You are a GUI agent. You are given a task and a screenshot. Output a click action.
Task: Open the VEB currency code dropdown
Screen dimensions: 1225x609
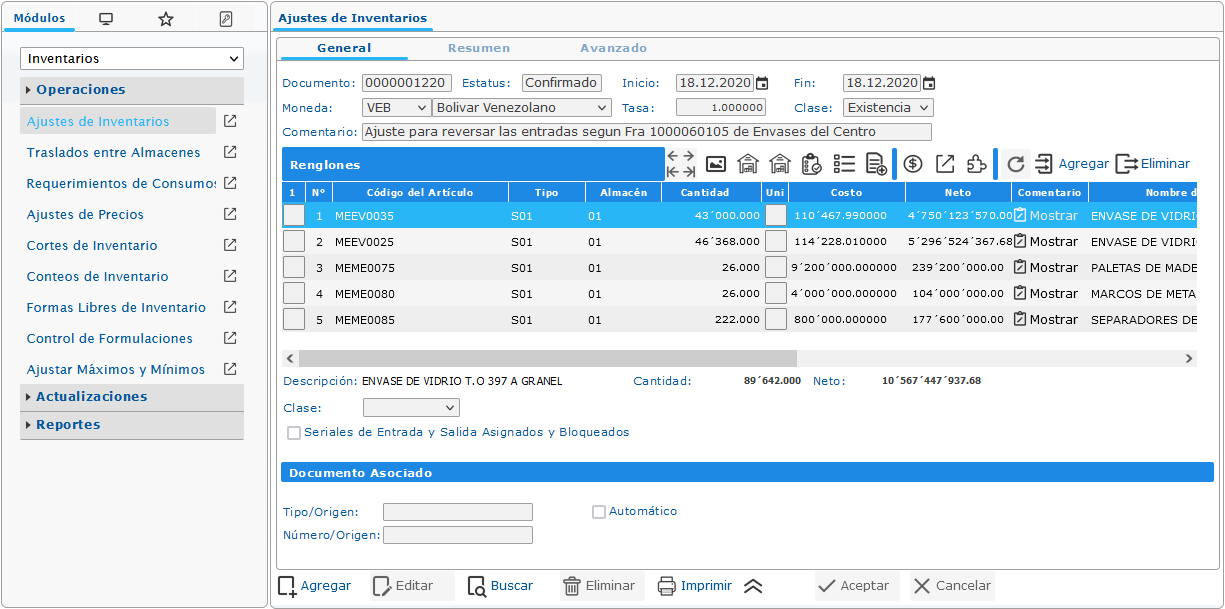click(397, 107)
